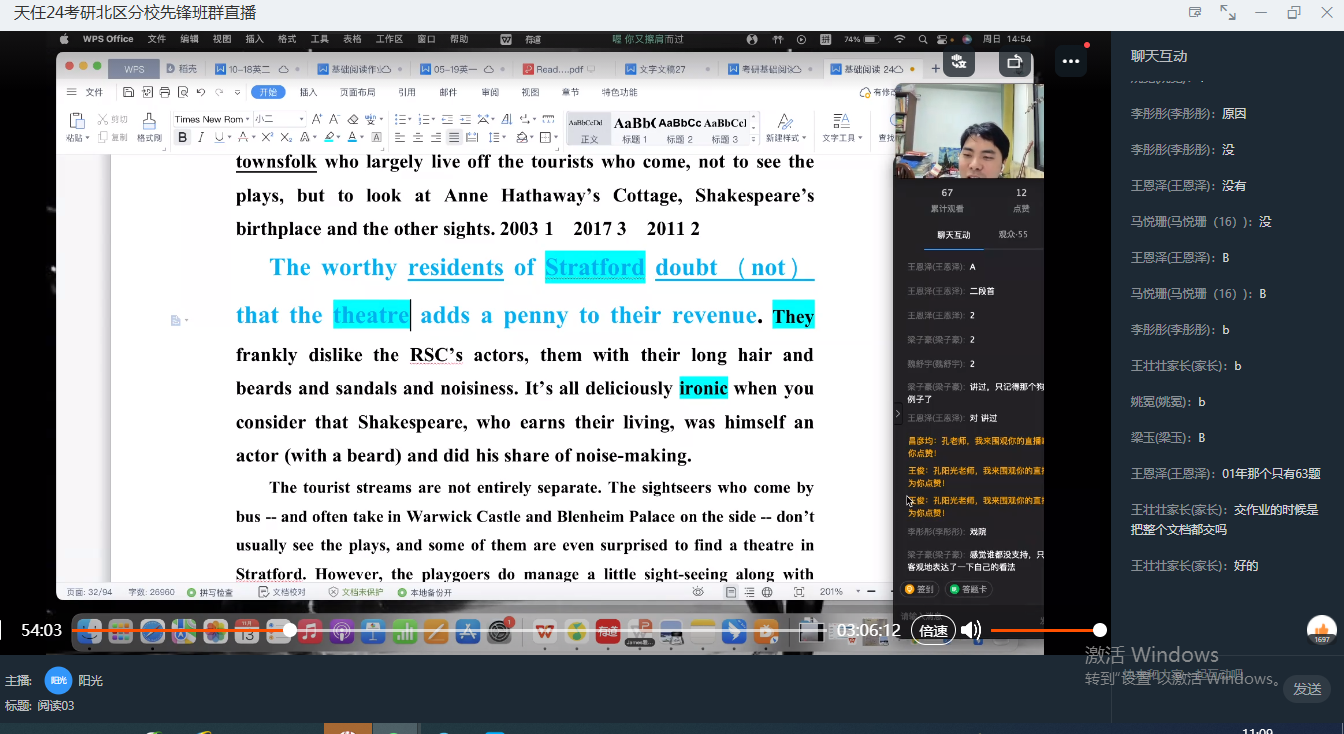Toggle character shading A box
The width and height of the screenshot is (1344, 734).
[x=376, y=137]
